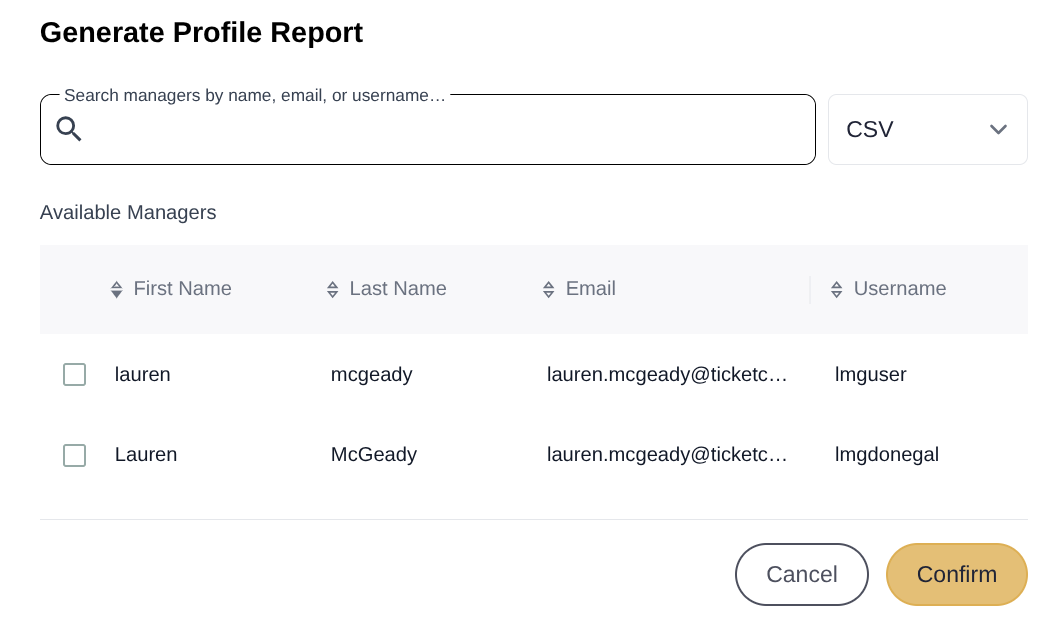Viewport: 1059px width, 641px height.
Task: Click the lmguser username cell
Action: click(x=870, y=375)
